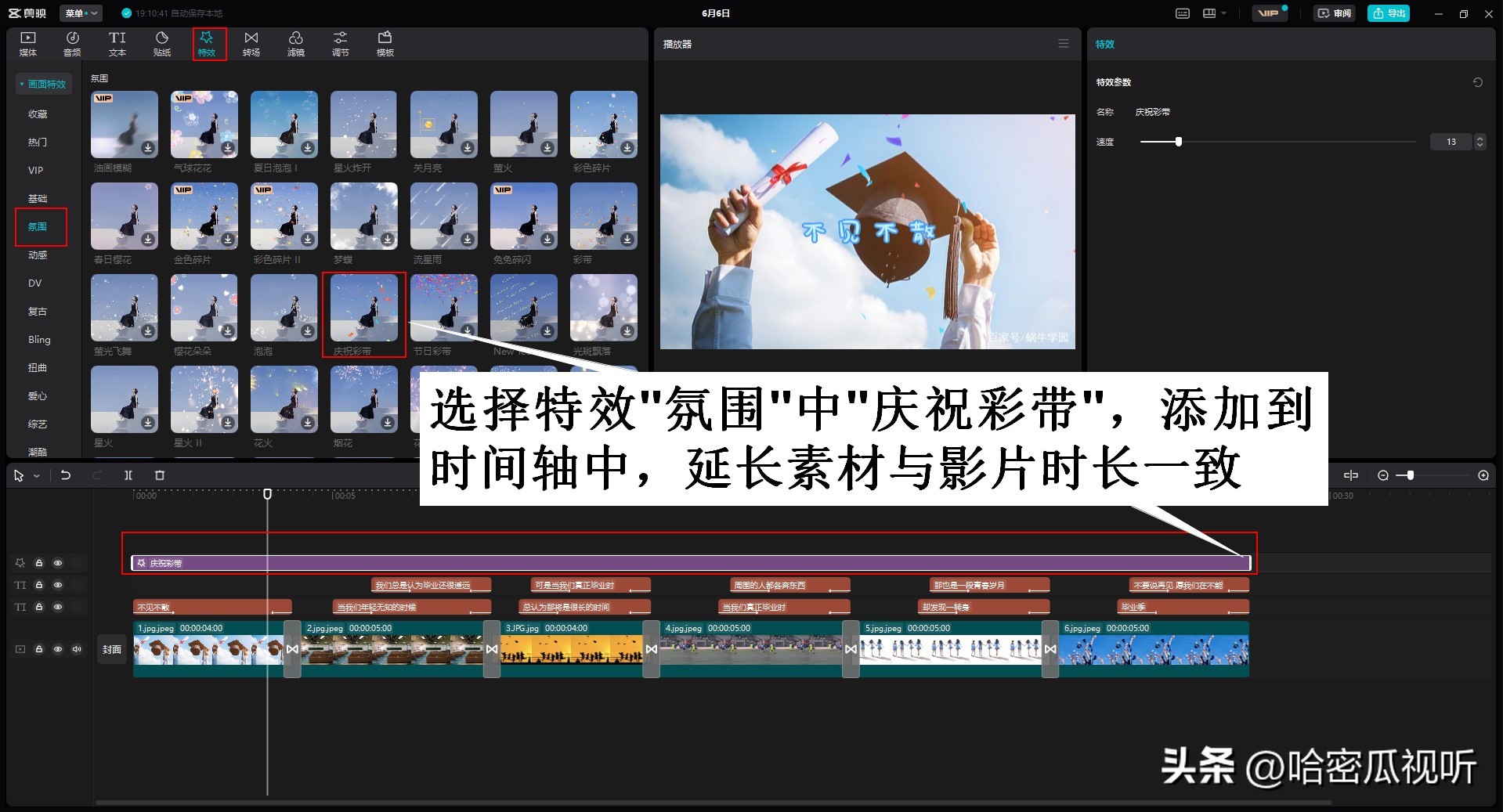Mute the main video track audio
1503x812 pixels.
(x=76, y=649)
